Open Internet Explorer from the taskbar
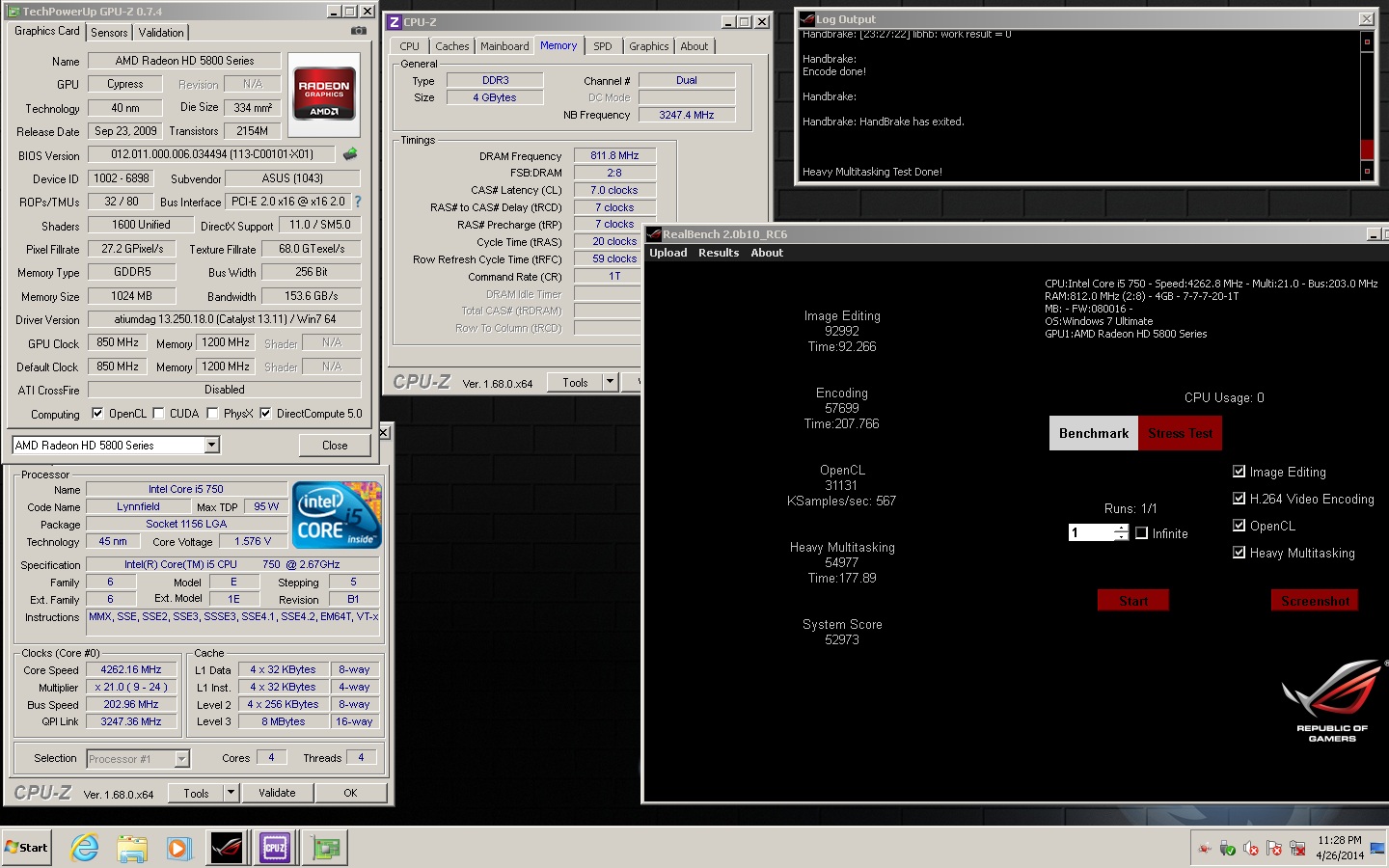Viewport: 1389px width, 868px height. tap(85, 848)
